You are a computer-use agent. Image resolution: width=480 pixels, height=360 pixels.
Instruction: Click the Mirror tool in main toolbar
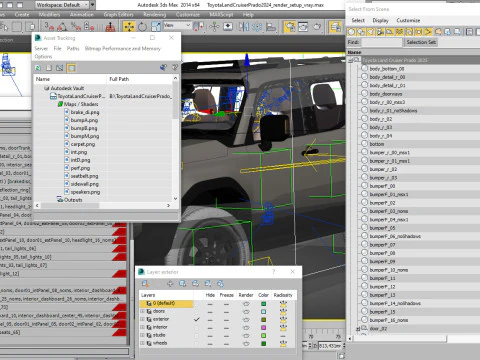(x=243, y=26)
